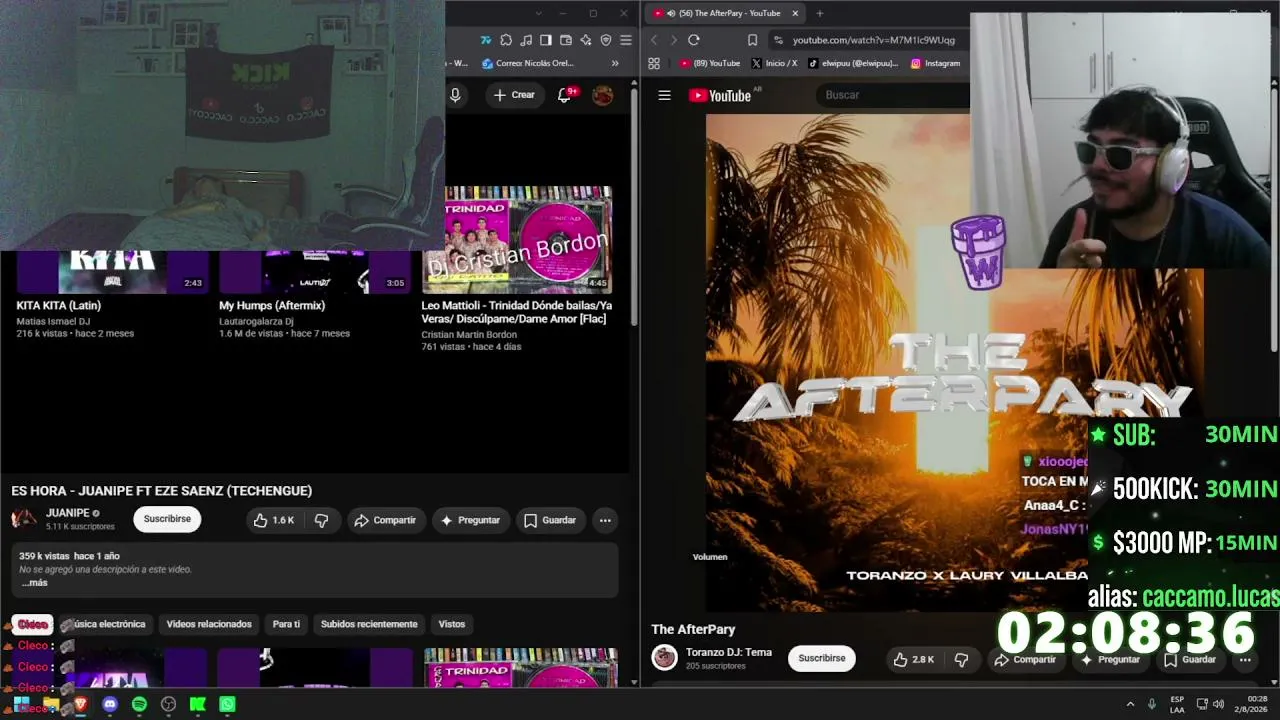Viewport: 1280px width, 720px height.
Task: Go to YouTube home via the logo
Action: 720,95
